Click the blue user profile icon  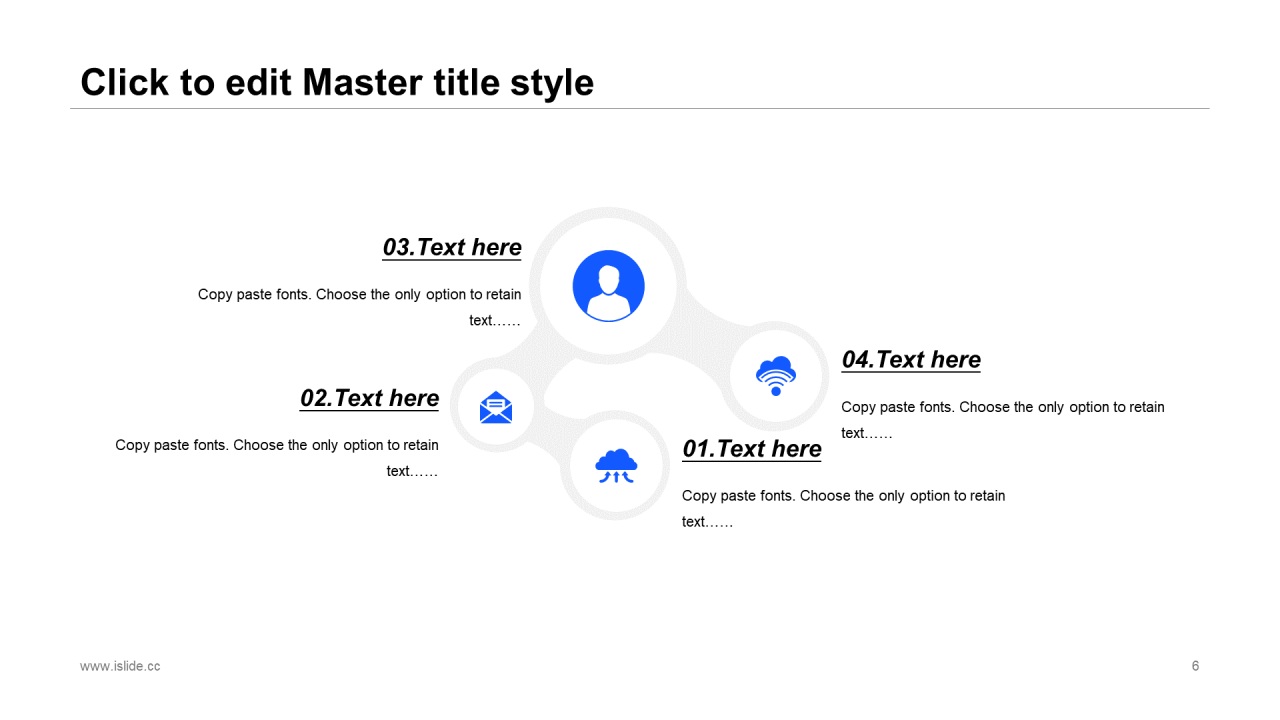click(x=608, y=286)
